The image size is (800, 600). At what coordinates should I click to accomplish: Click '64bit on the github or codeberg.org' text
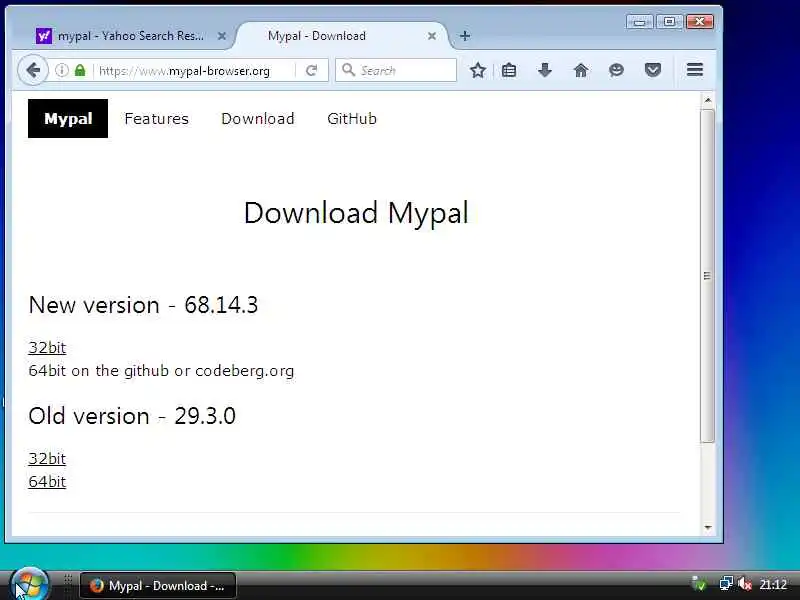[161, 370]
